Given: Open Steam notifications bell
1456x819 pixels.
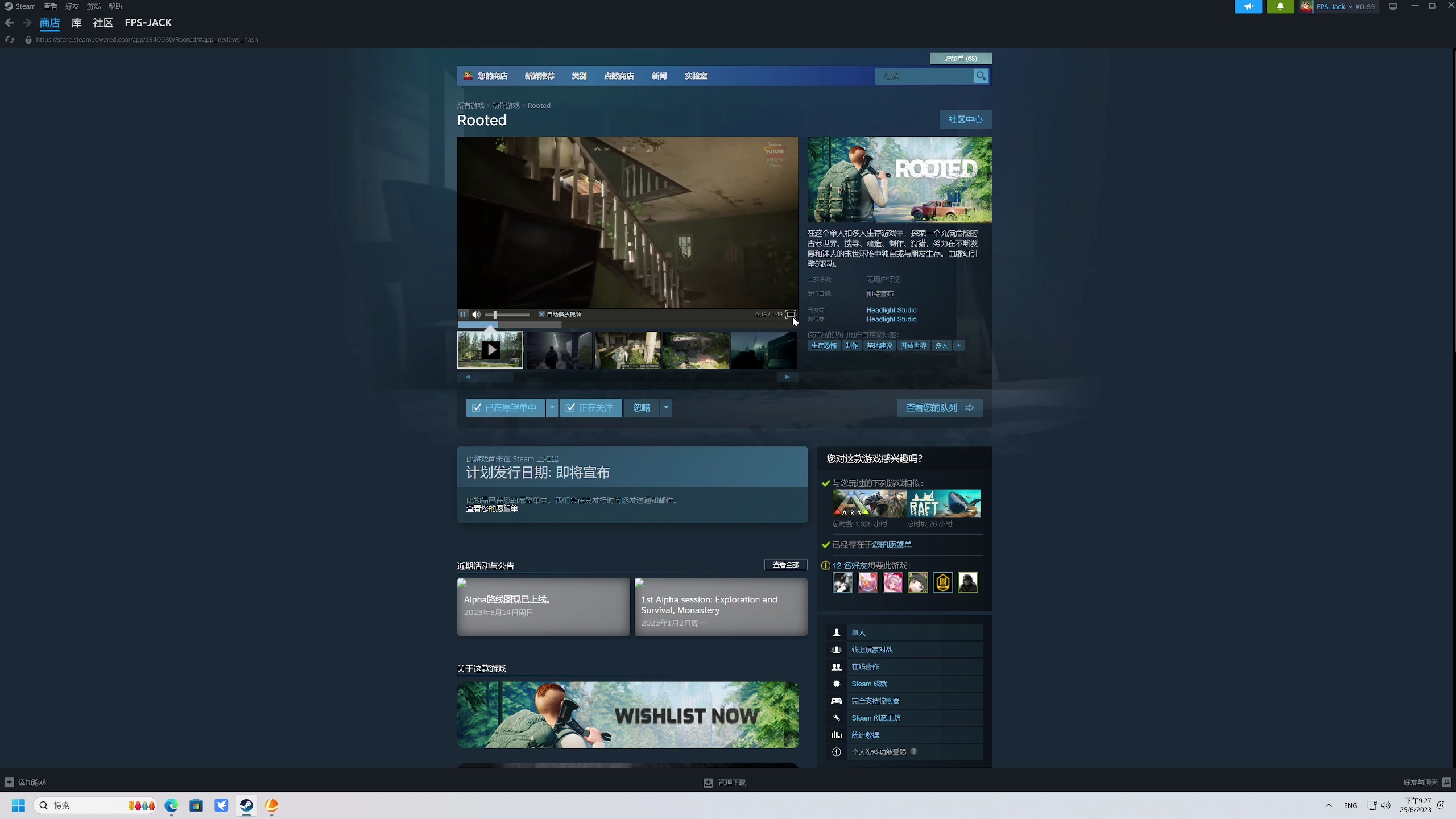Looking at the screenshot, I should pyautogui.click(x=1280, y=6).
